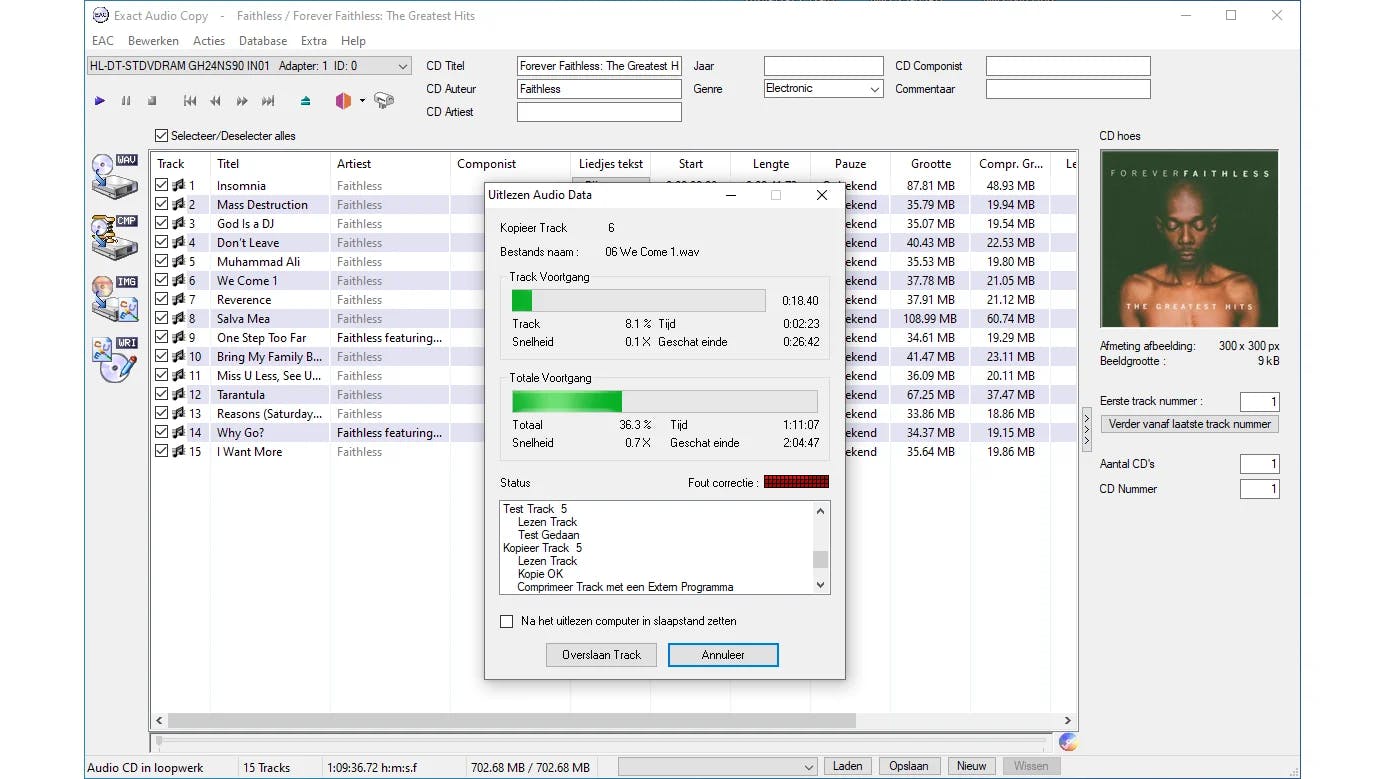1385x779 pixels.
Task: Enable sleep after extraction checkbox
Action: pos(507,621)
